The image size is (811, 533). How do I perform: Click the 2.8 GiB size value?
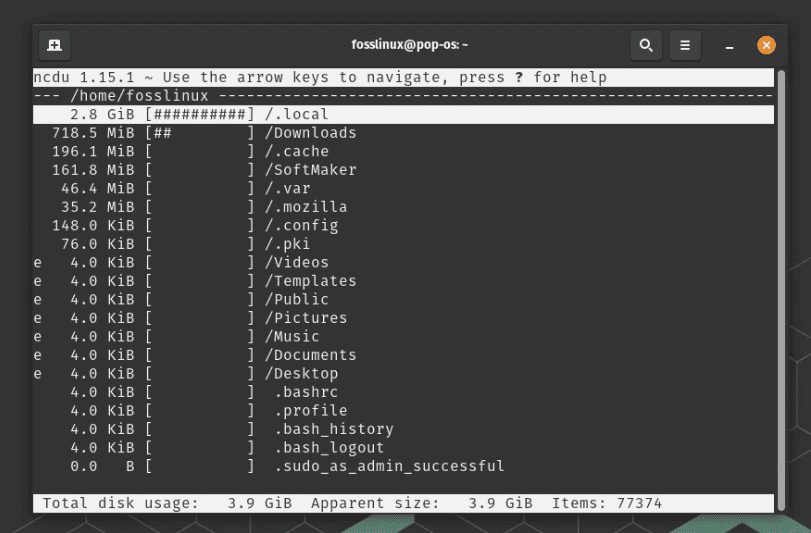pos(102,114)
